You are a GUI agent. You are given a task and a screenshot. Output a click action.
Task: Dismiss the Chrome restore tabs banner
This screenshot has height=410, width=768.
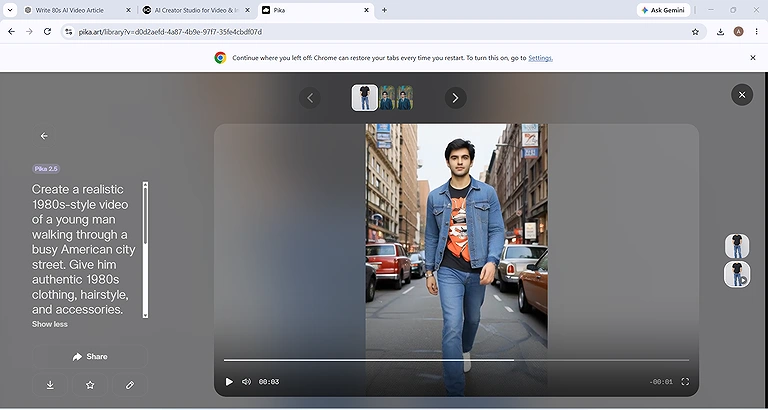tap(753, 58)
